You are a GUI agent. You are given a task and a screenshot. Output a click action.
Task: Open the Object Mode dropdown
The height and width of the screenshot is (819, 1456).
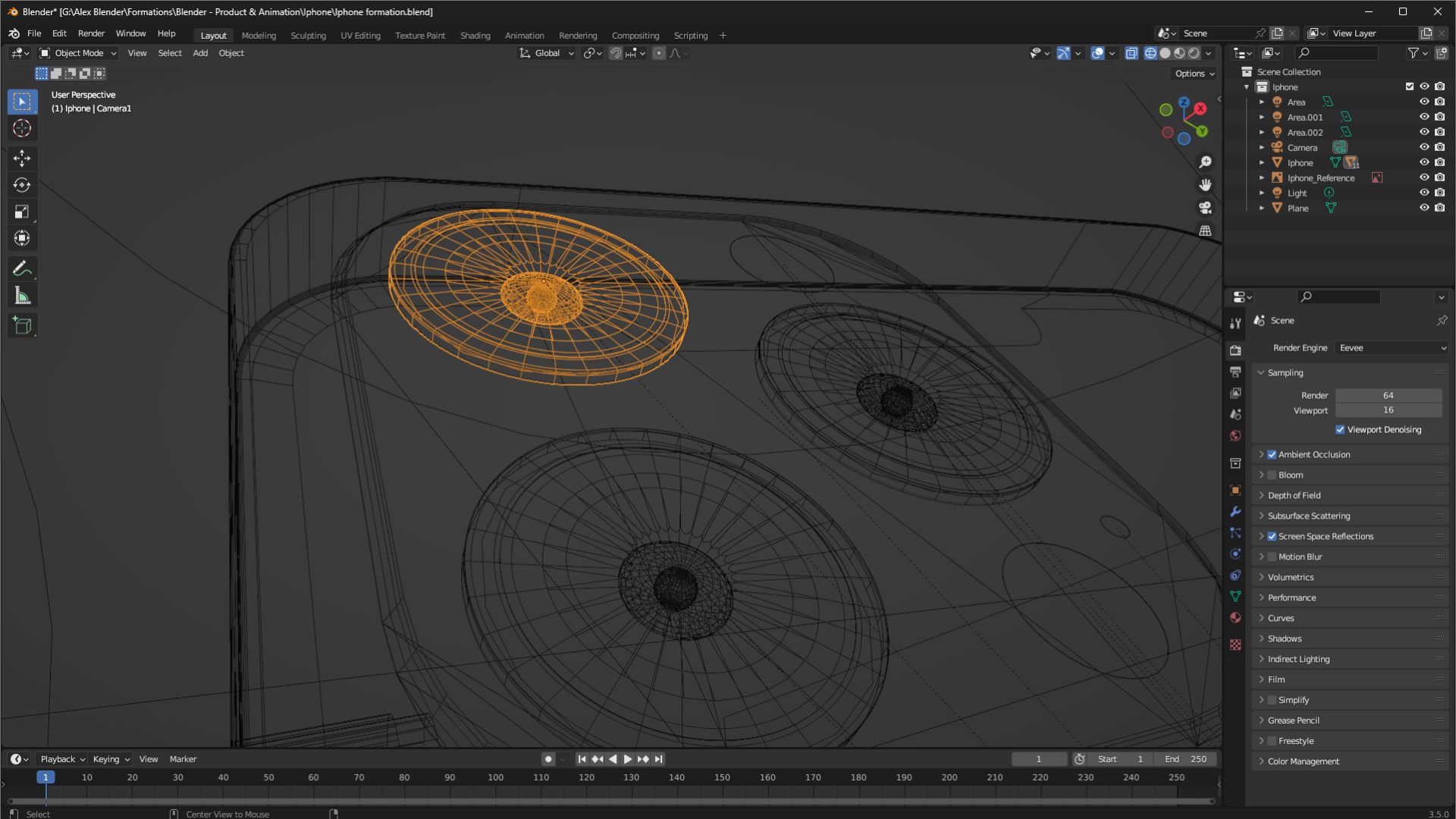78,53
